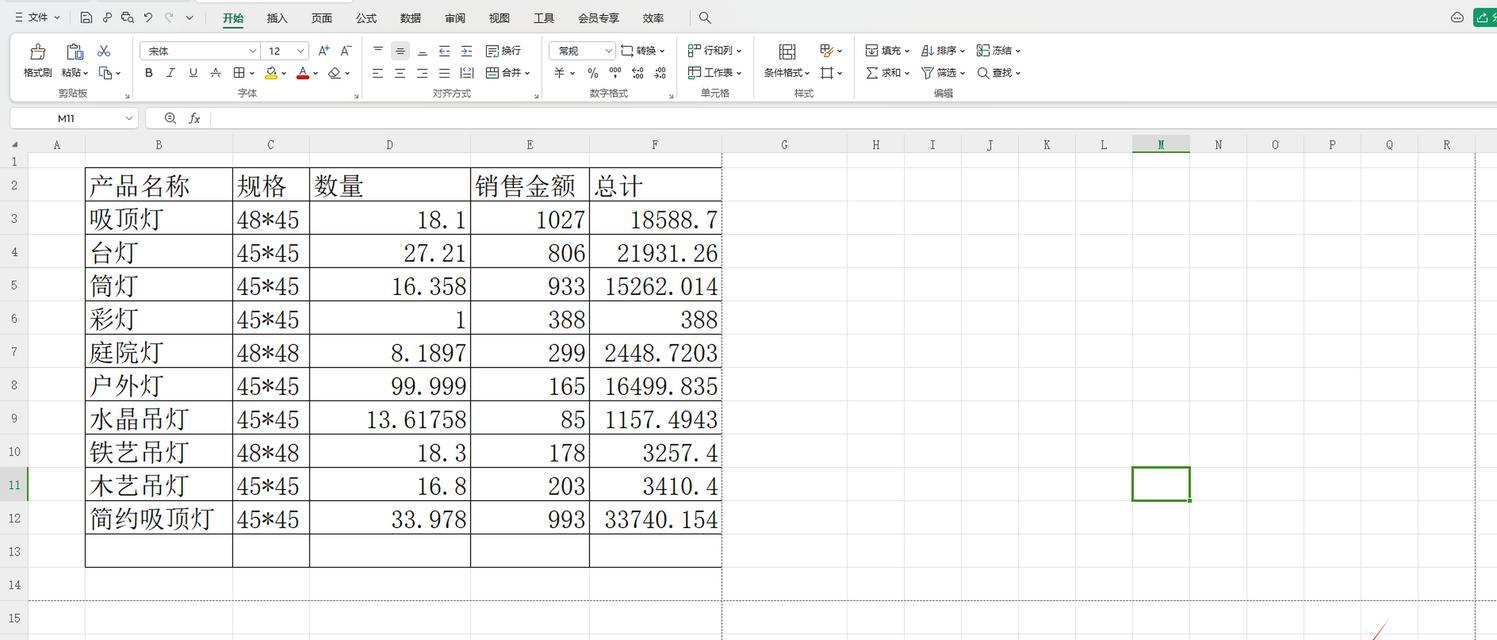Click the Redo arrow icon
1497x640 pixels.
168,18
